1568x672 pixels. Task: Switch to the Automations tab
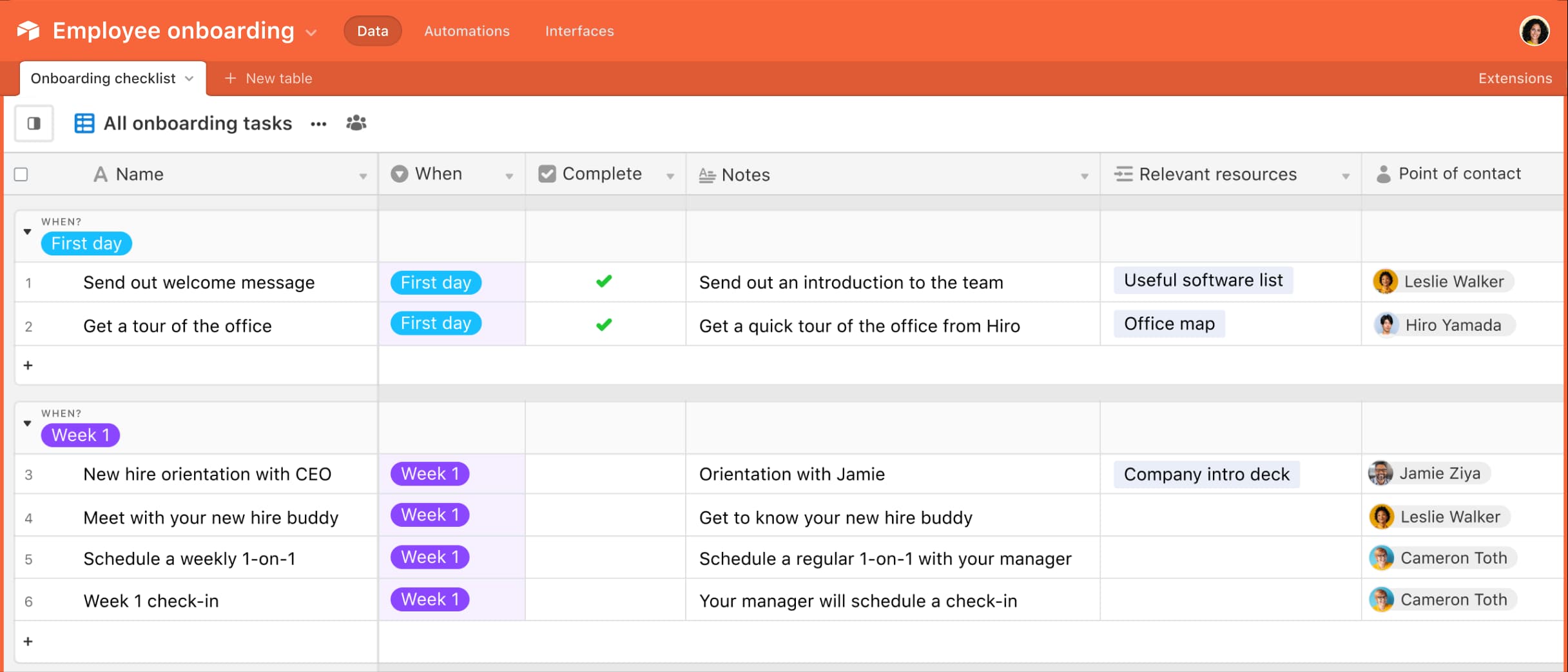coord(467,31)
